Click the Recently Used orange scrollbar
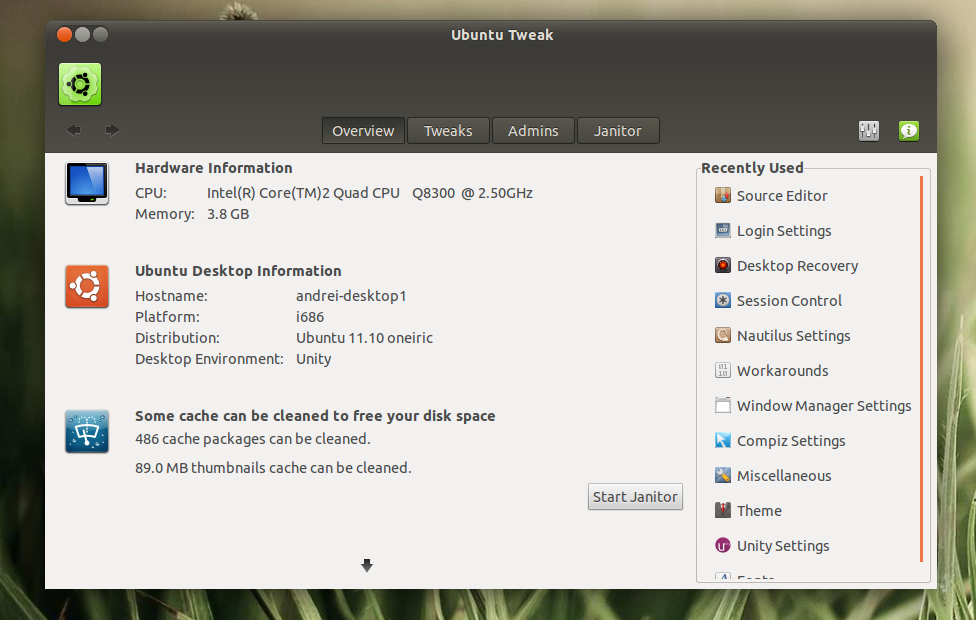 coord(921,369)
